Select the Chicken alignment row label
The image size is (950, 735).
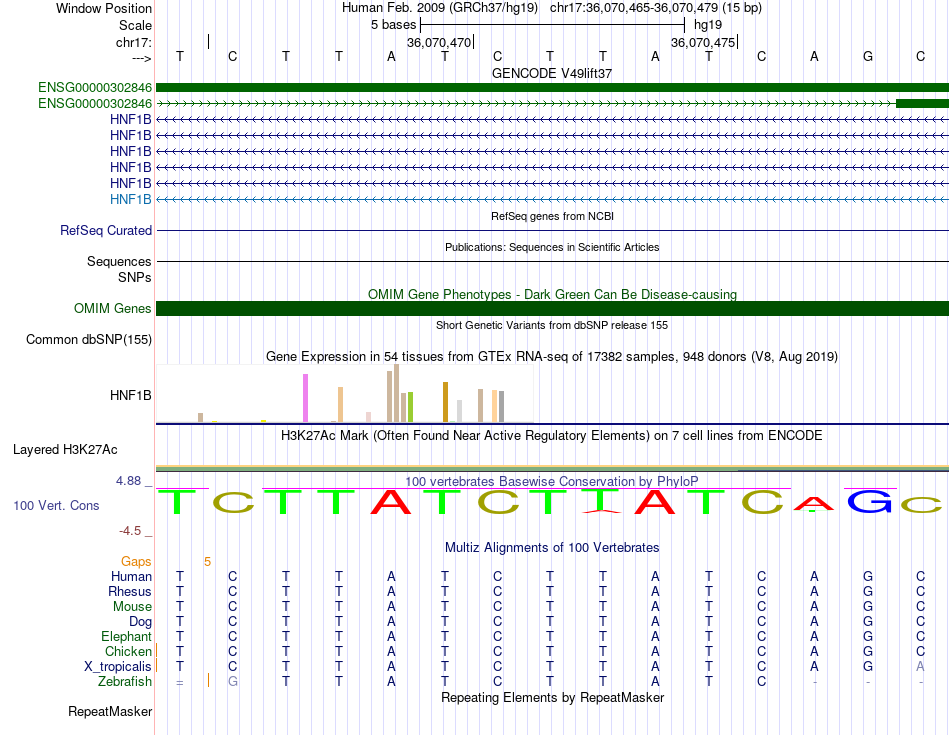(128, 651)
